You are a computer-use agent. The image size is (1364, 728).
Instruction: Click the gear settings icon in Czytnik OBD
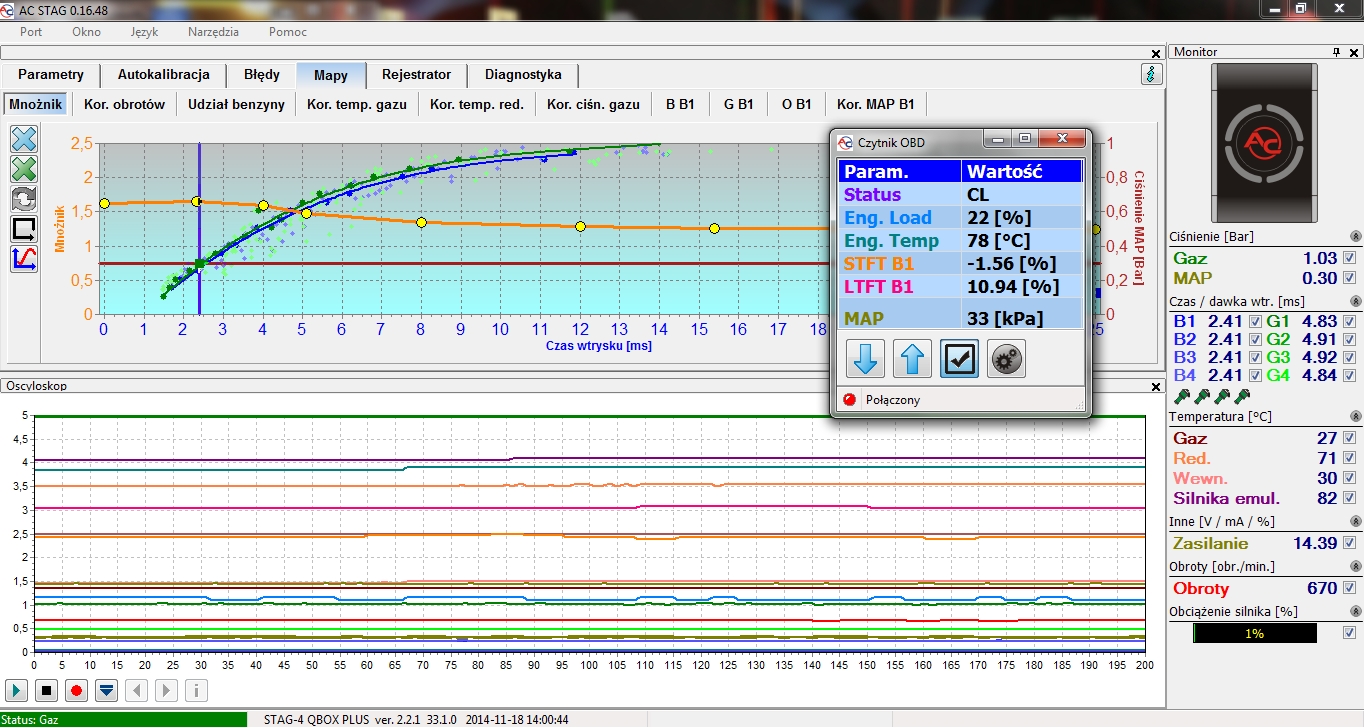[x=1006, y=360]
